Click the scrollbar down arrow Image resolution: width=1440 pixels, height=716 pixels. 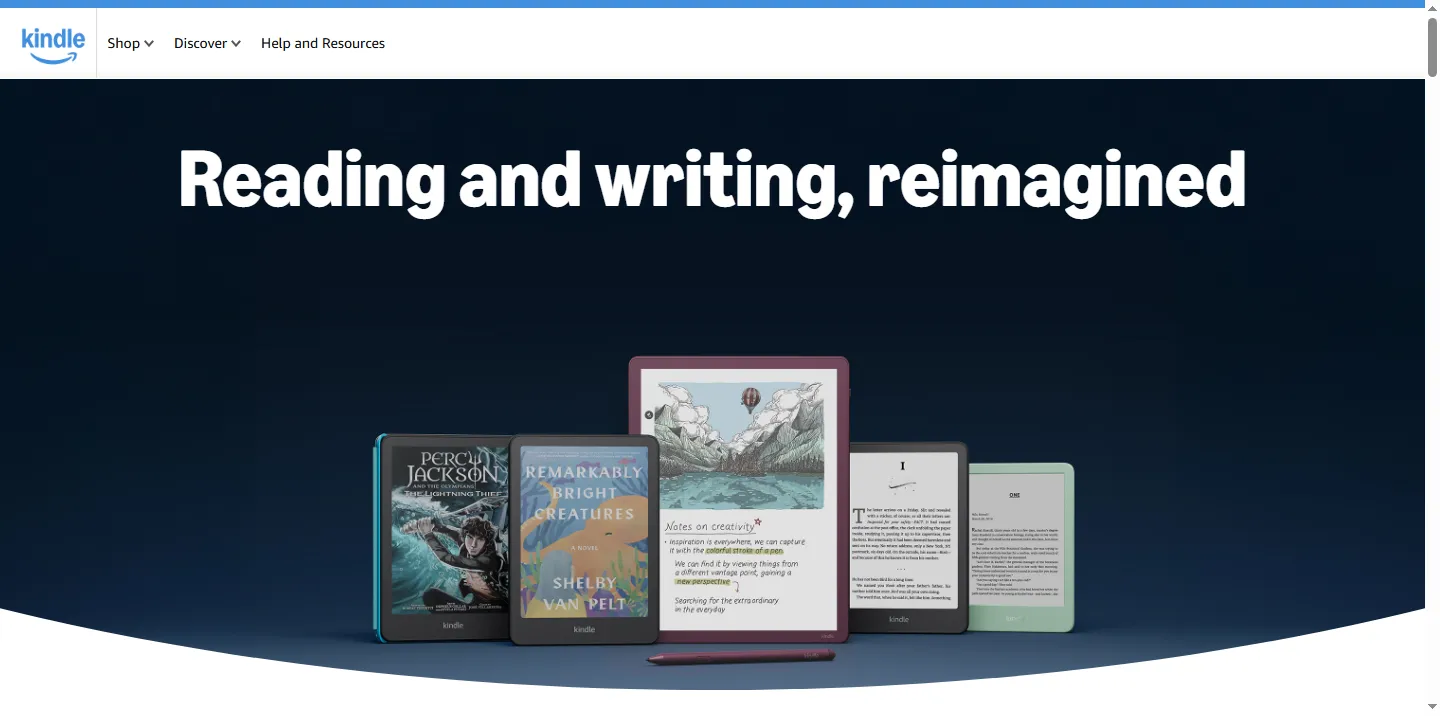click(x=1432, y=708)
